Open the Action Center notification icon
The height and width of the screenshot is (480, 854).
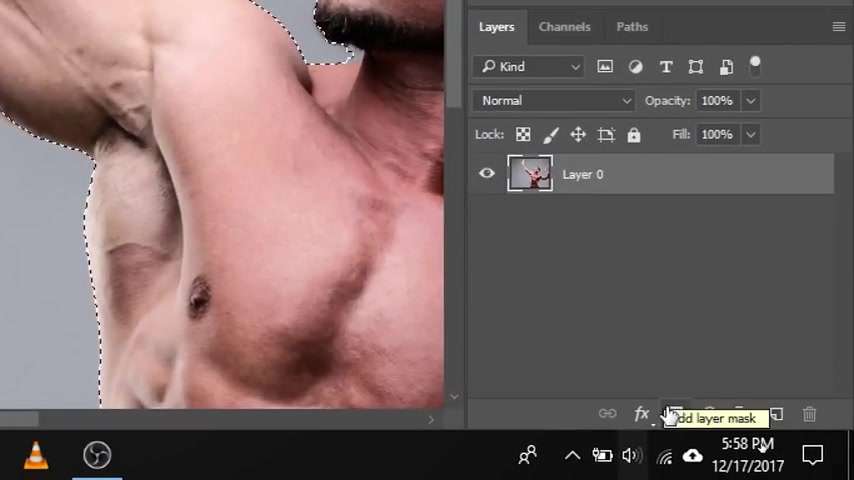pyautogui.click(x=813, y=455)
